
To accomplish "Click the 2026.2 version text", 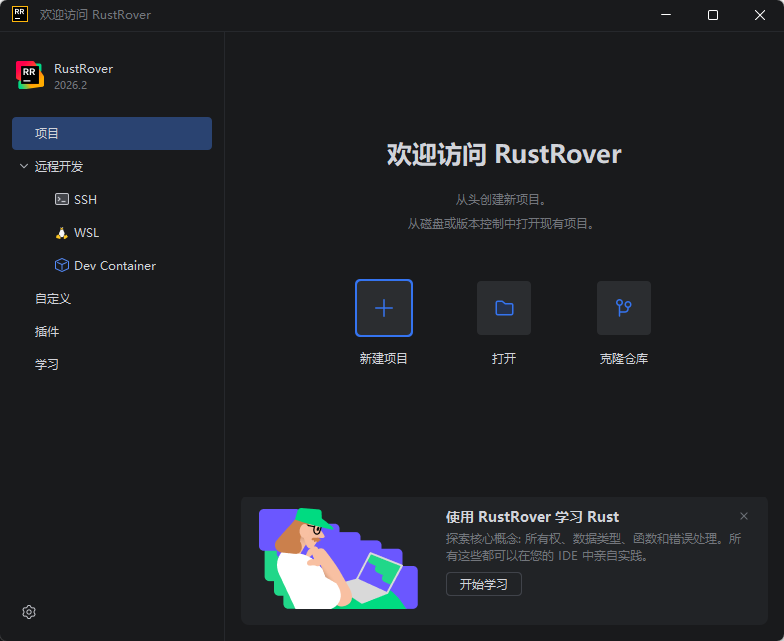I will [70, 85].
